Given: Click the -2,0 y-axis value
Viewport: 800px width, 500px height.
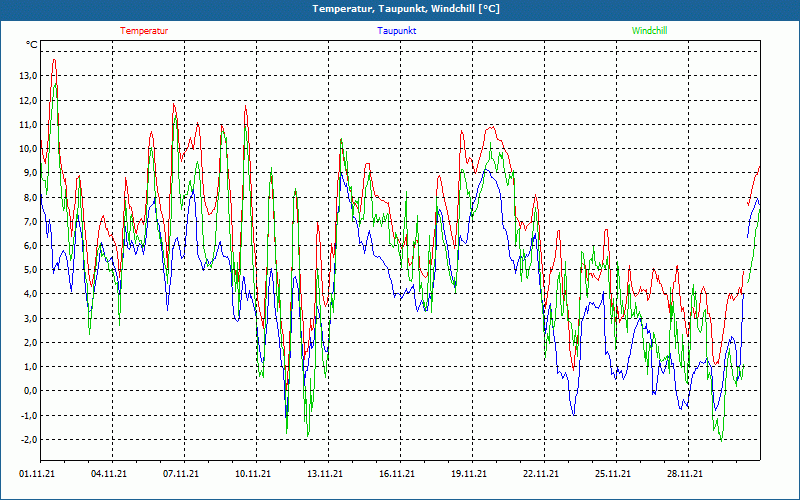Looking at the screenshot, I should coord(29,439).
